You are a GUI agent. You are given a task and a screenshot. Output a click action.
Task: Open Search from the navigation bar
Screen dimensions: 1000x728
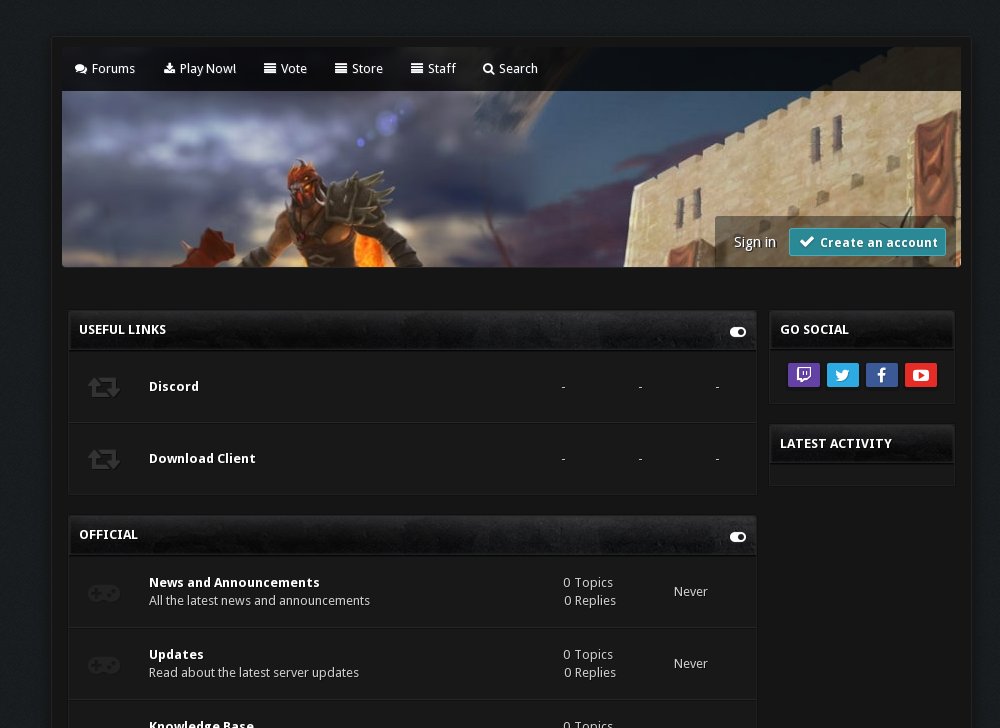coord(510,69)
